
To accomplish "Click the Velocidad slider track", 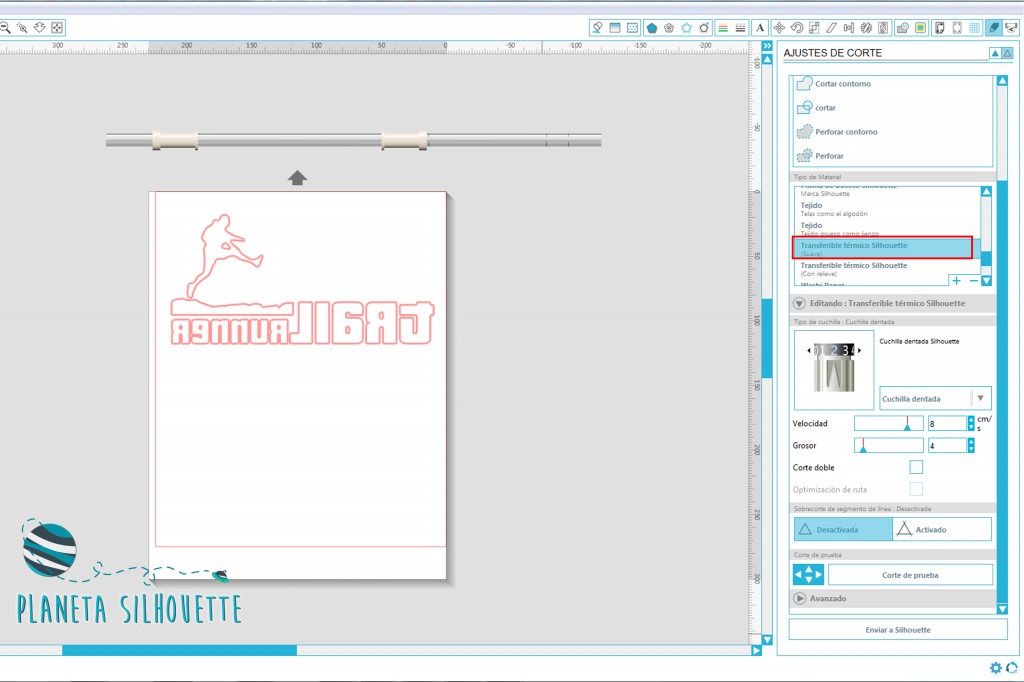I will coord(889,423).
